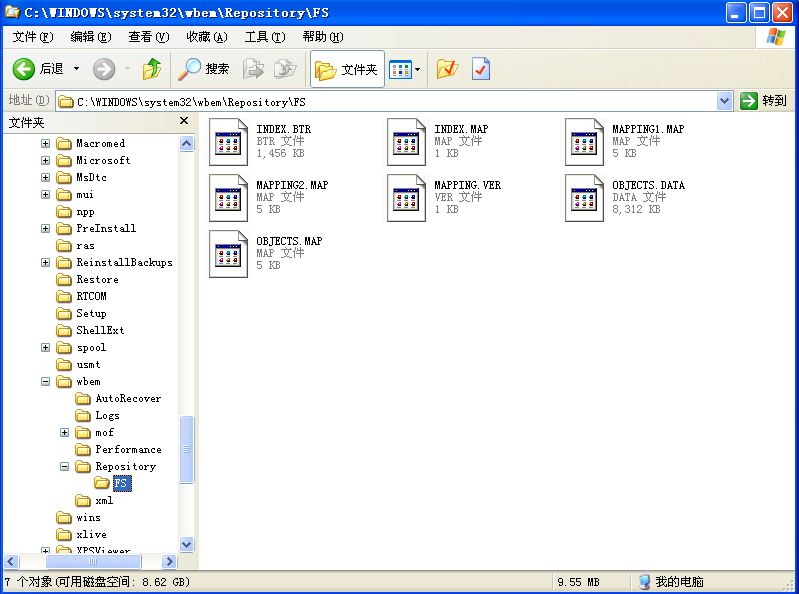Click the document with red checkmark icon

481,69
